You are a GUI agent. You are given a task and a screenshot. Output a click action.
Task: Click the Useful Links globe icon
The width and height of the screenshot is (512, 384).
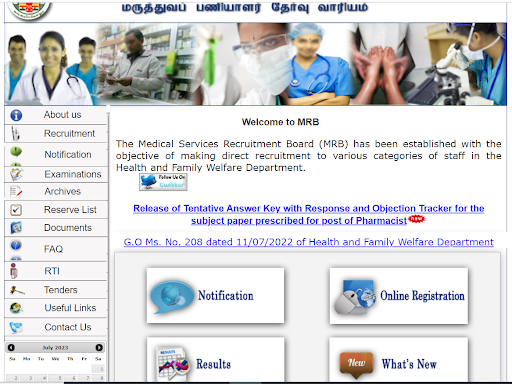16,308
